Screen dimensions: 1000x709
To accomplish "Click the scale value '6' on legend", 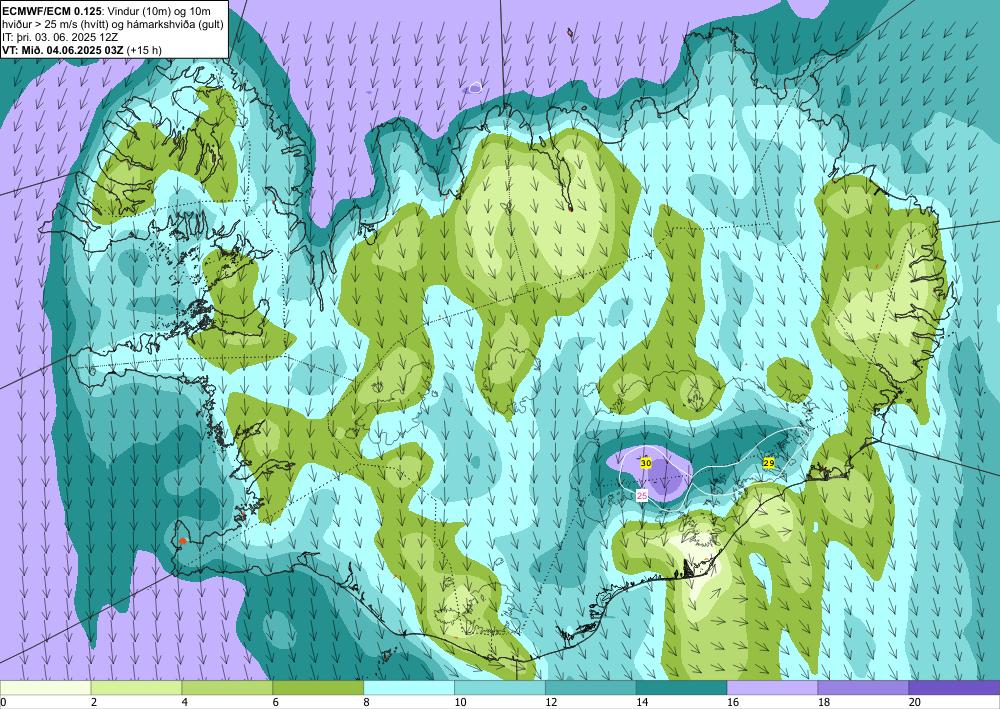I will [276, 703].
